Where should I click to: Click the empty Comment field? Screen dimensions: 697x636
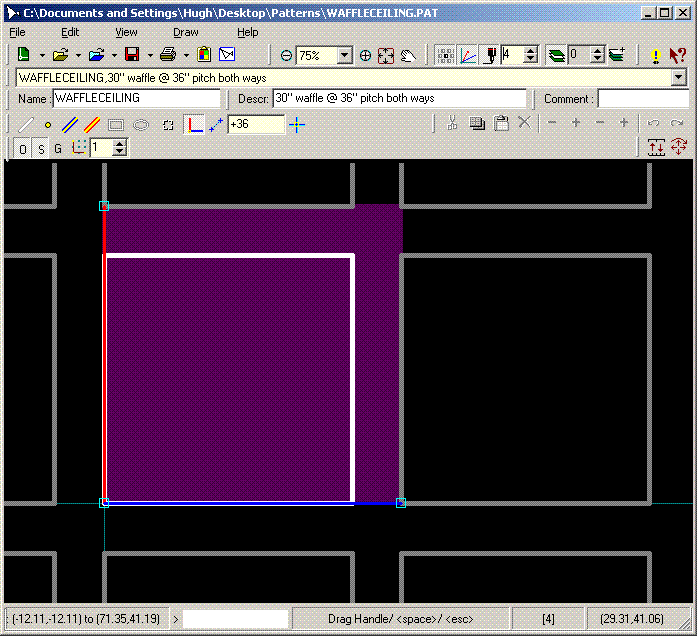click(x=643, y=99)
